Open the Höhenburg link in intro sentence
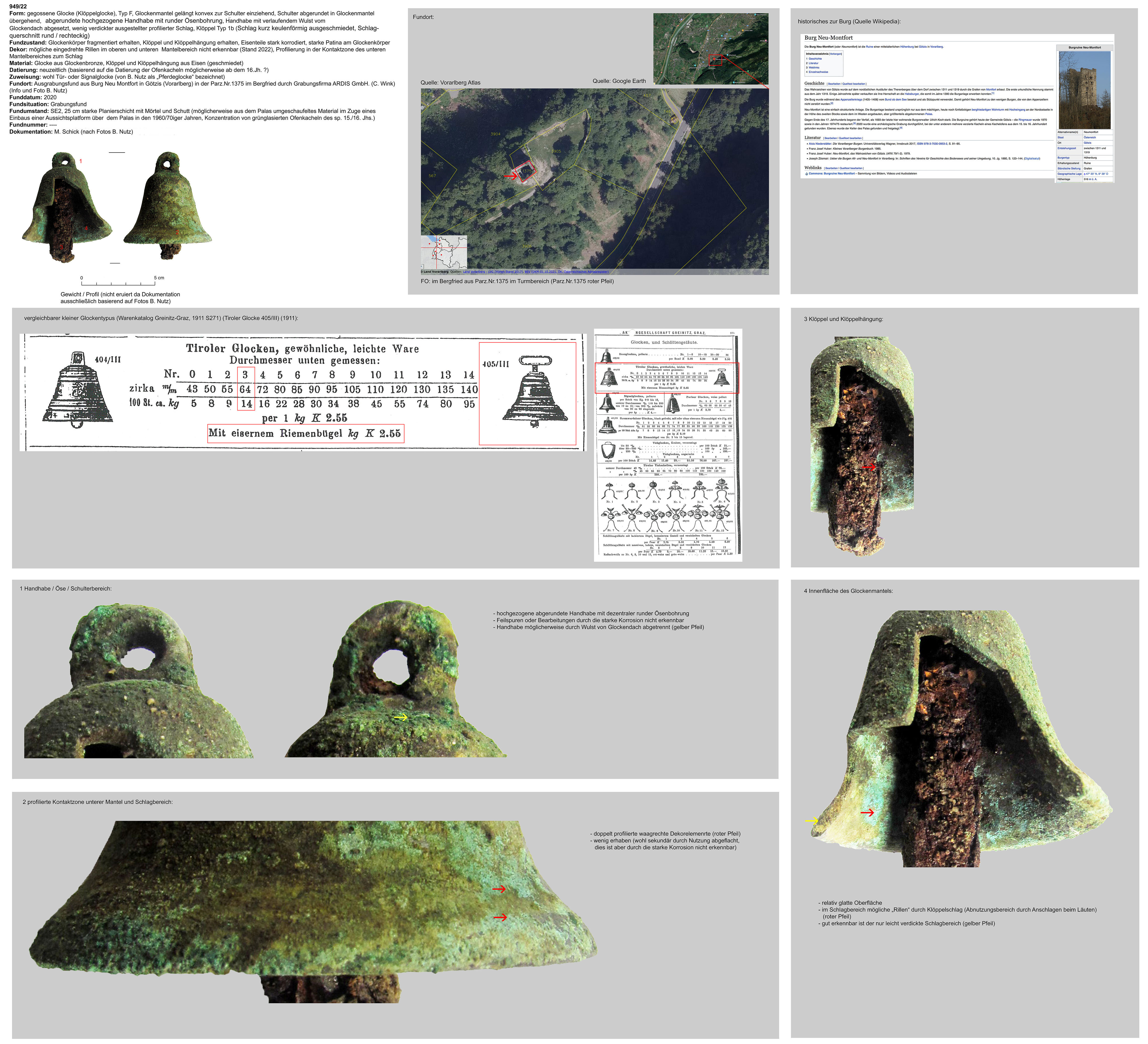The width and height of the screenshot is (1148, 1044). tap(907, 47)
